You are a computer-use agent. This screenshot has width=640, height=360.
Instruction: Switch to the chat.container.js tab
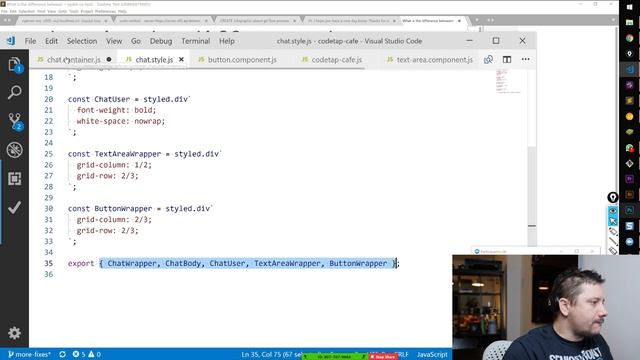(74, 60)
